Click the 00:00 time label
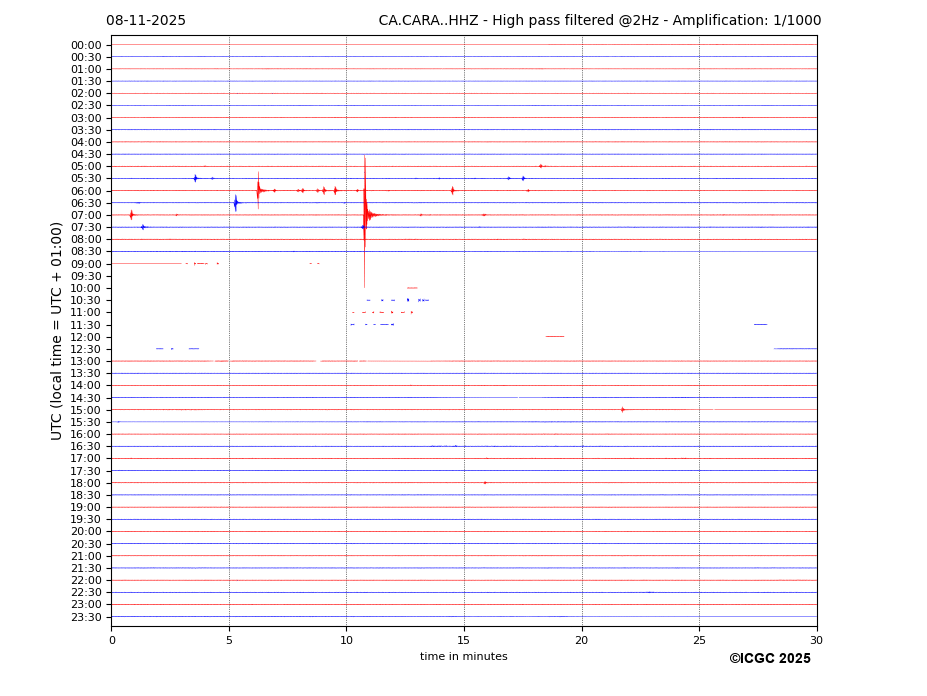 point(86,45)
